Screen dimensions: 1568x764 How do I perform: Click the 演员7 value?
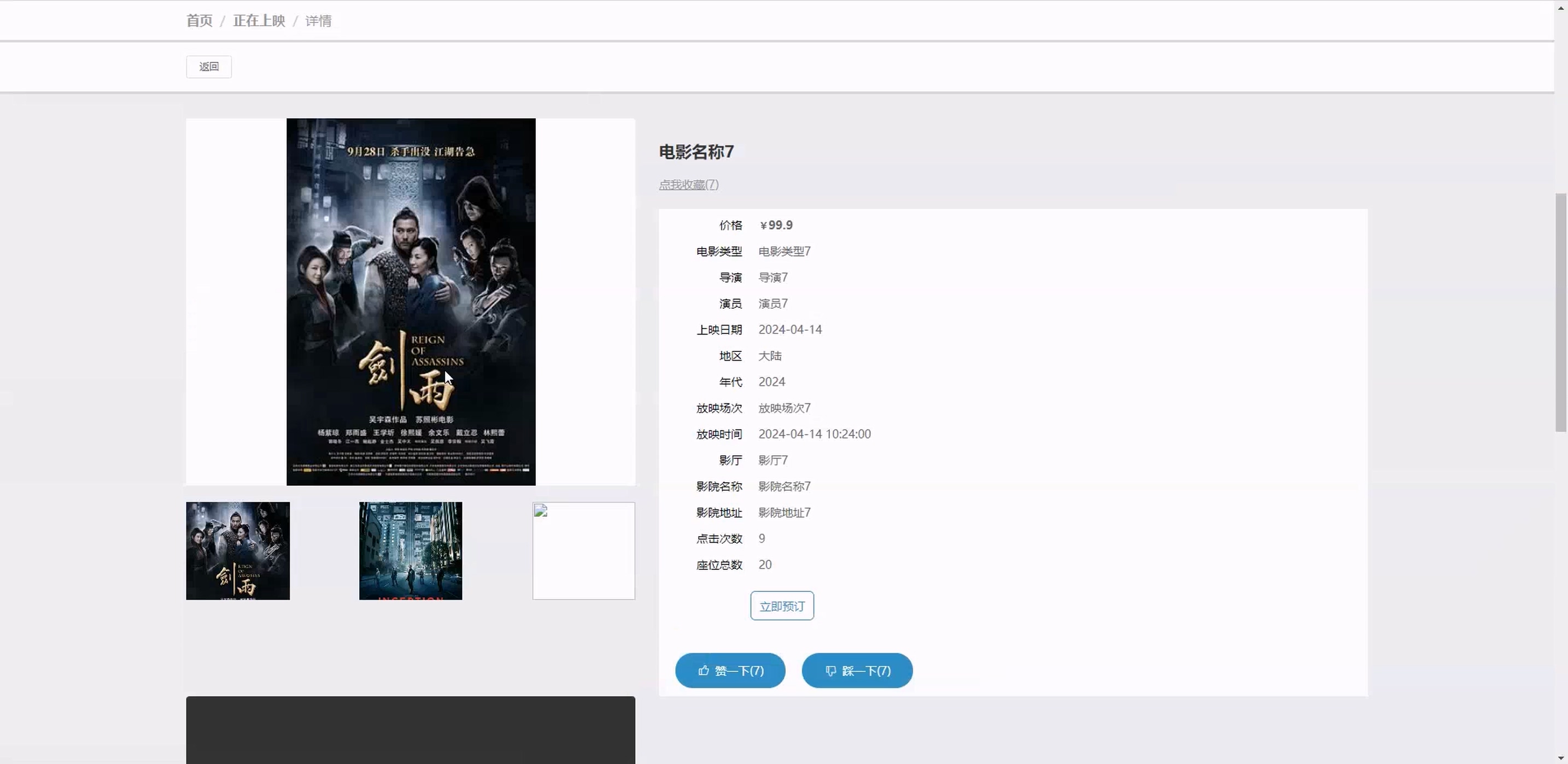pos(773,303)
